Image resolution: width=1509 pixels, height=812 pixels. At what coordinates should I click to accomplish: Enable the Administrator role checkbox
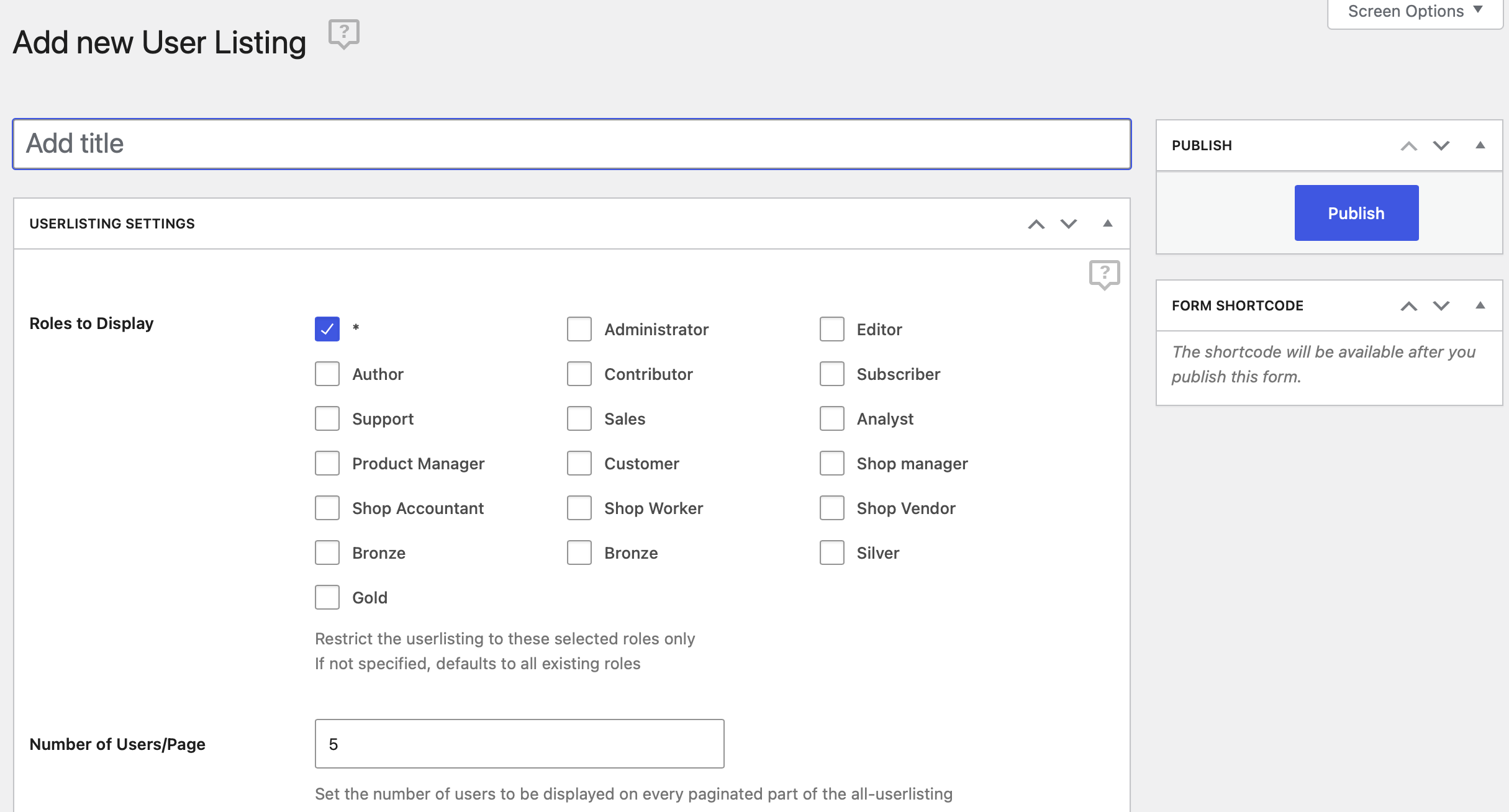(579, 329)
